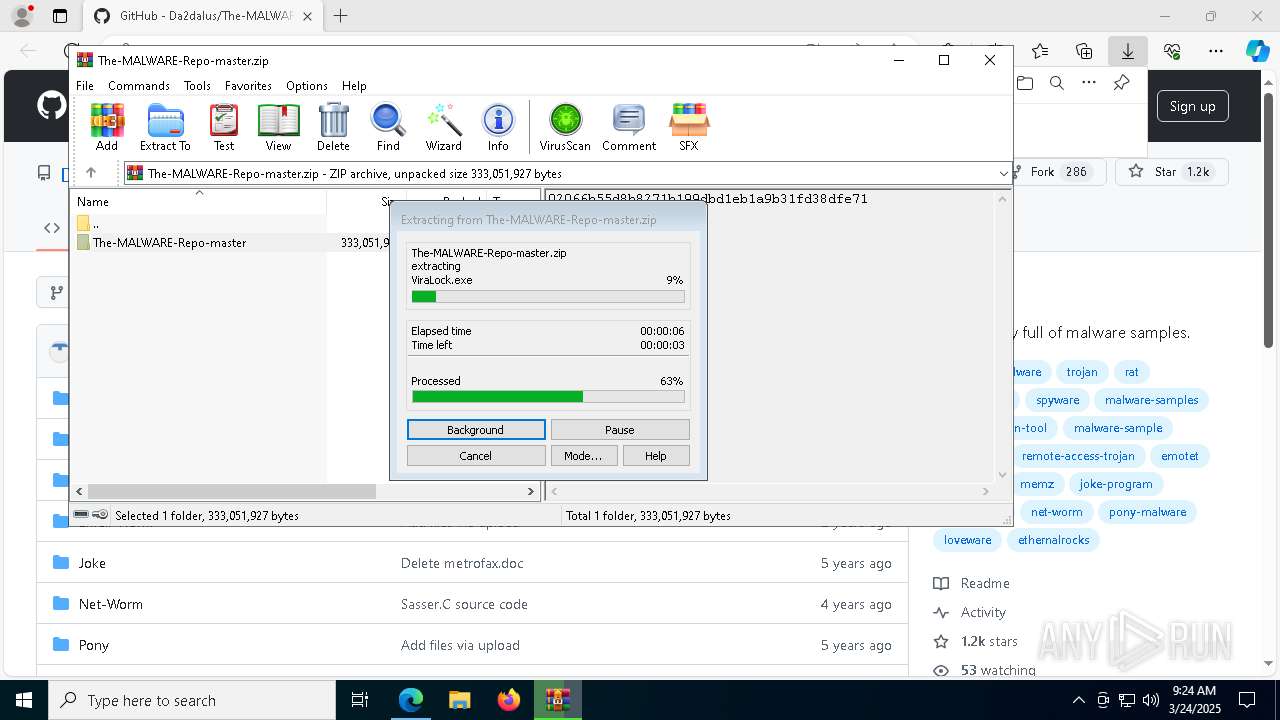Click the ViraLock.exe file progress bar
Image resolution: width=1280 pixels, height=720 pixels.
click(548, 296)
